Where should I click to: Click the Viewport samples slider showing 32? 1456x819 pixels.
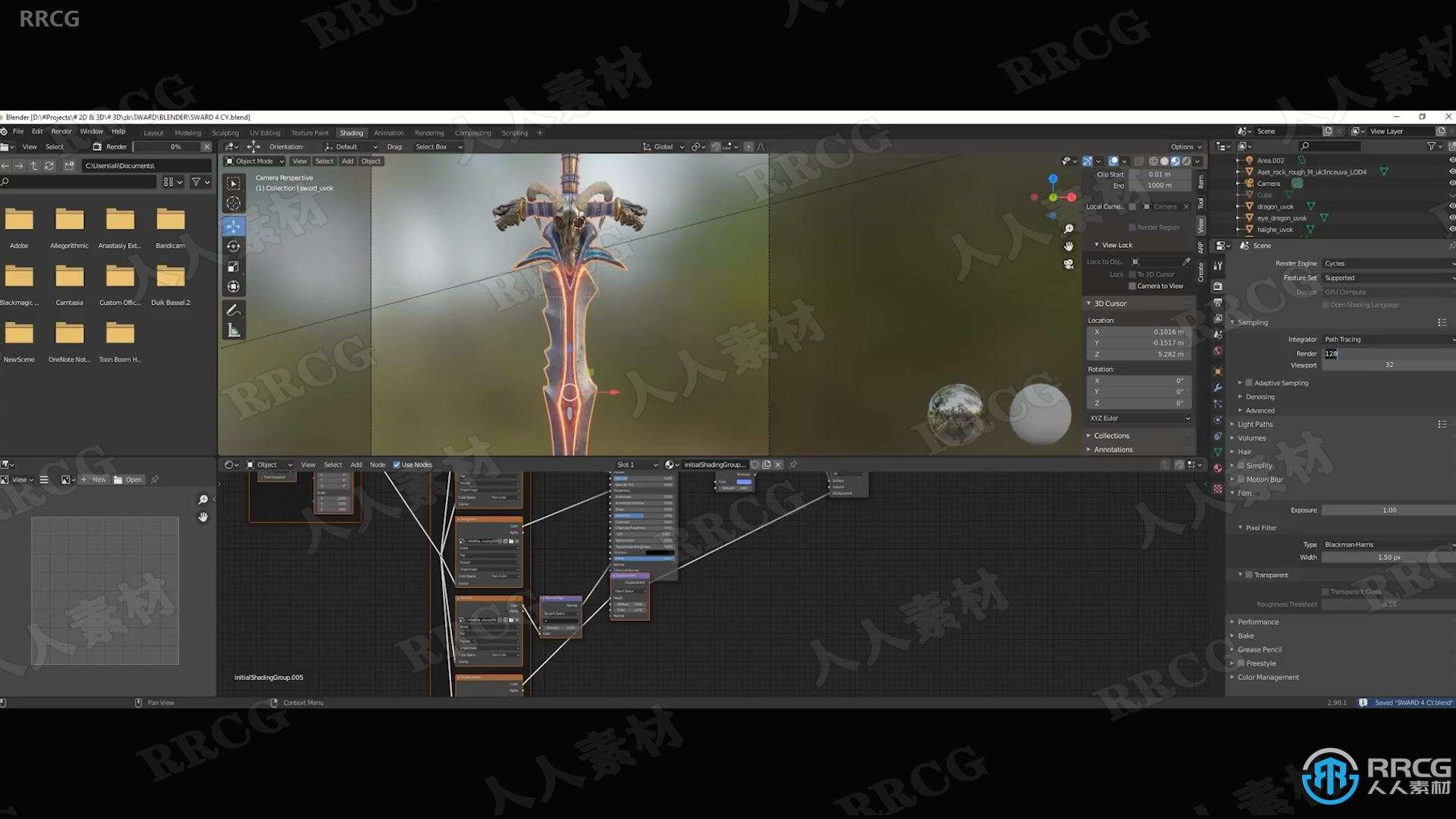click(1389, 365)
